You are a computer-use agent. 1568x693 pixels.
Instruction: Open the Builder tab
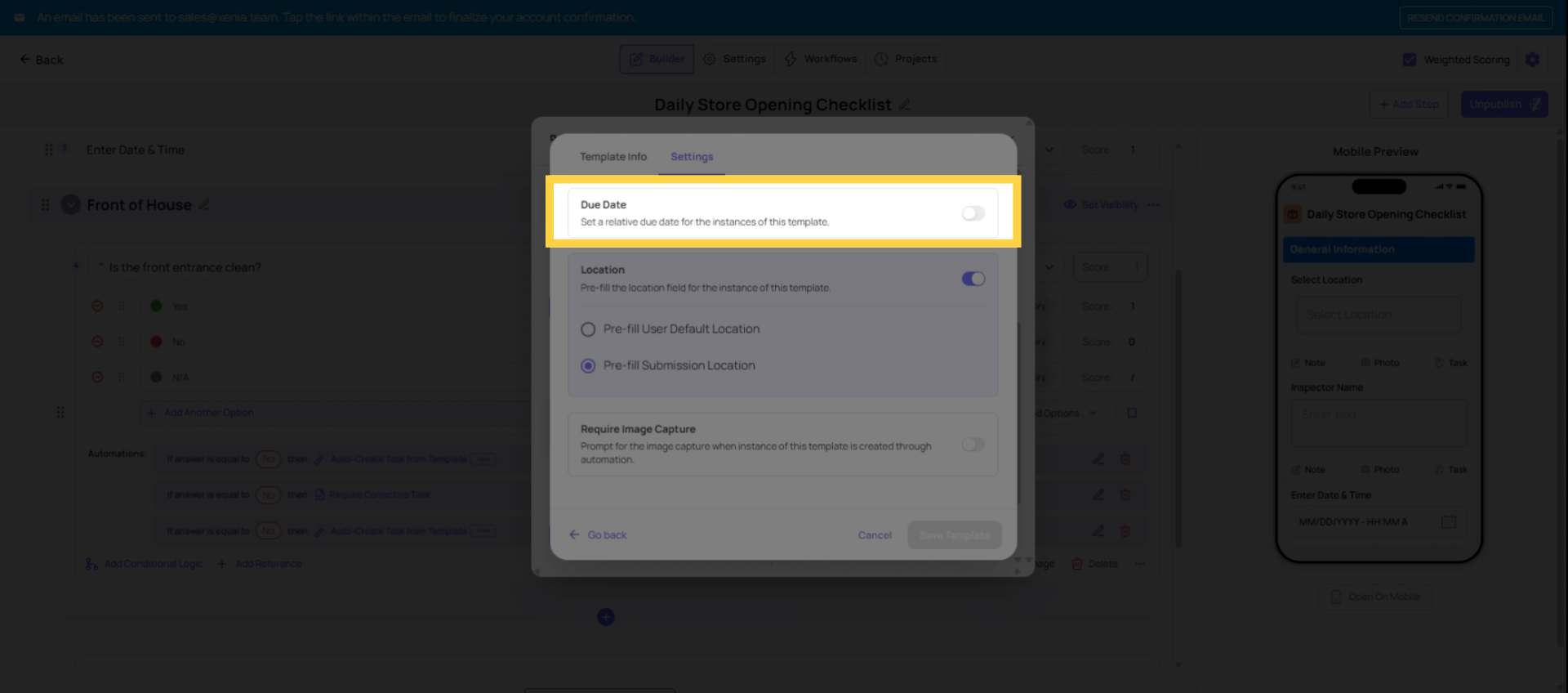(x=657, y=59)
